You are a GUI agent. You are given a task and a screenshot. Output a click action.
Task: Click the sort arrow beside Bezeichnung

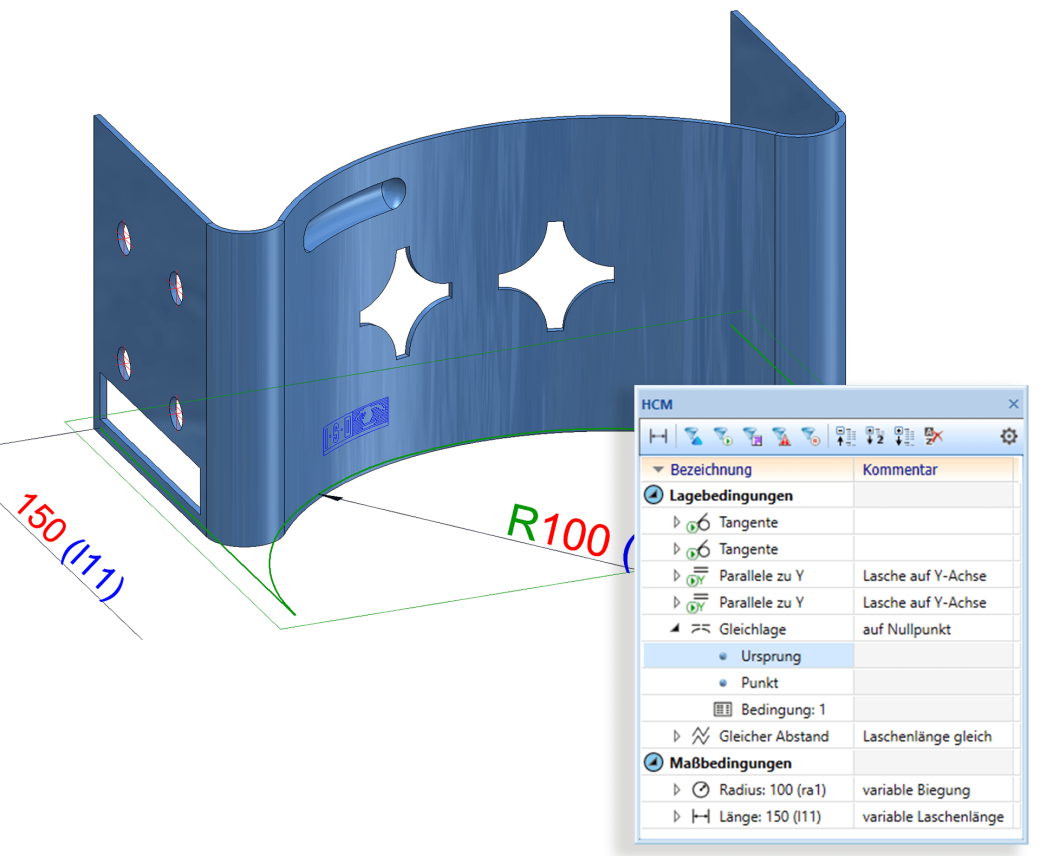pos(658,469)
